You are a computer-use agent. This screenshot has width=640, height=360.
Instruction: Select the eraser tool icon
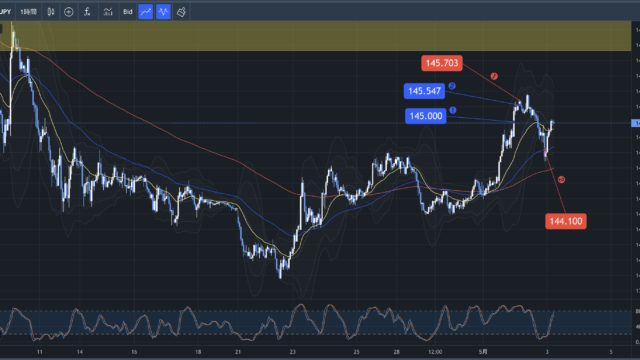tap(181, 12)
